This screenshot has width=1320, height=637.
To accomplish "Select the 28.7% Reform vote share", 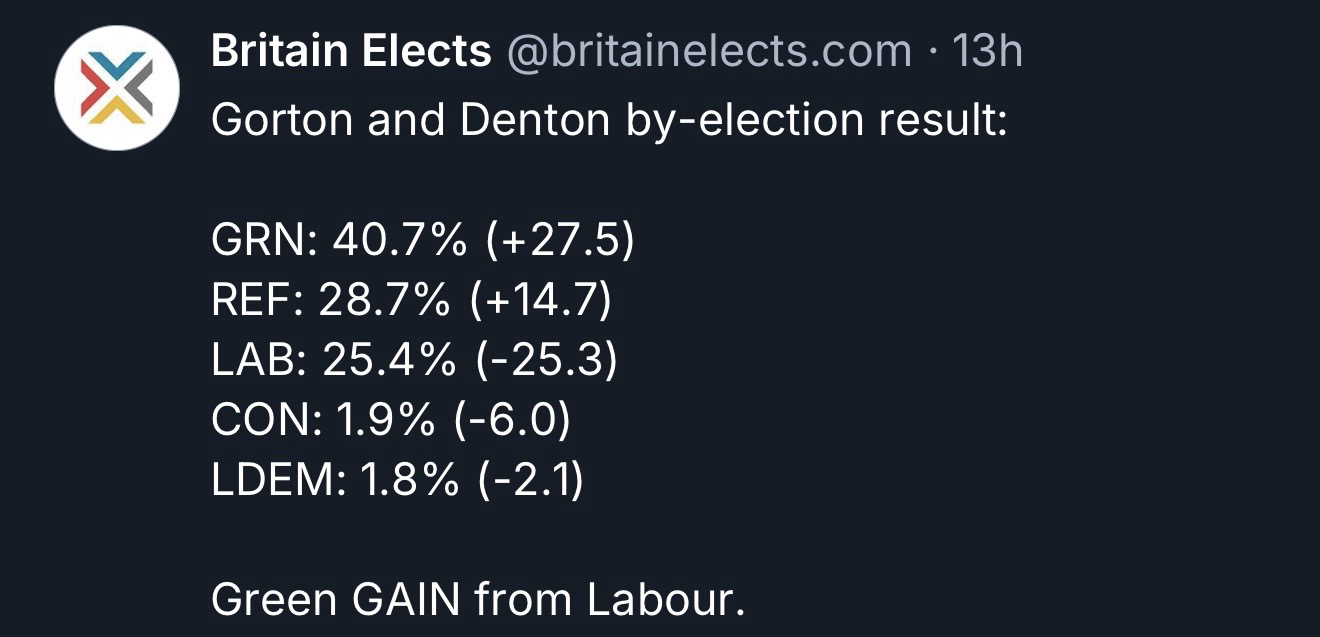I will (384, 302).
